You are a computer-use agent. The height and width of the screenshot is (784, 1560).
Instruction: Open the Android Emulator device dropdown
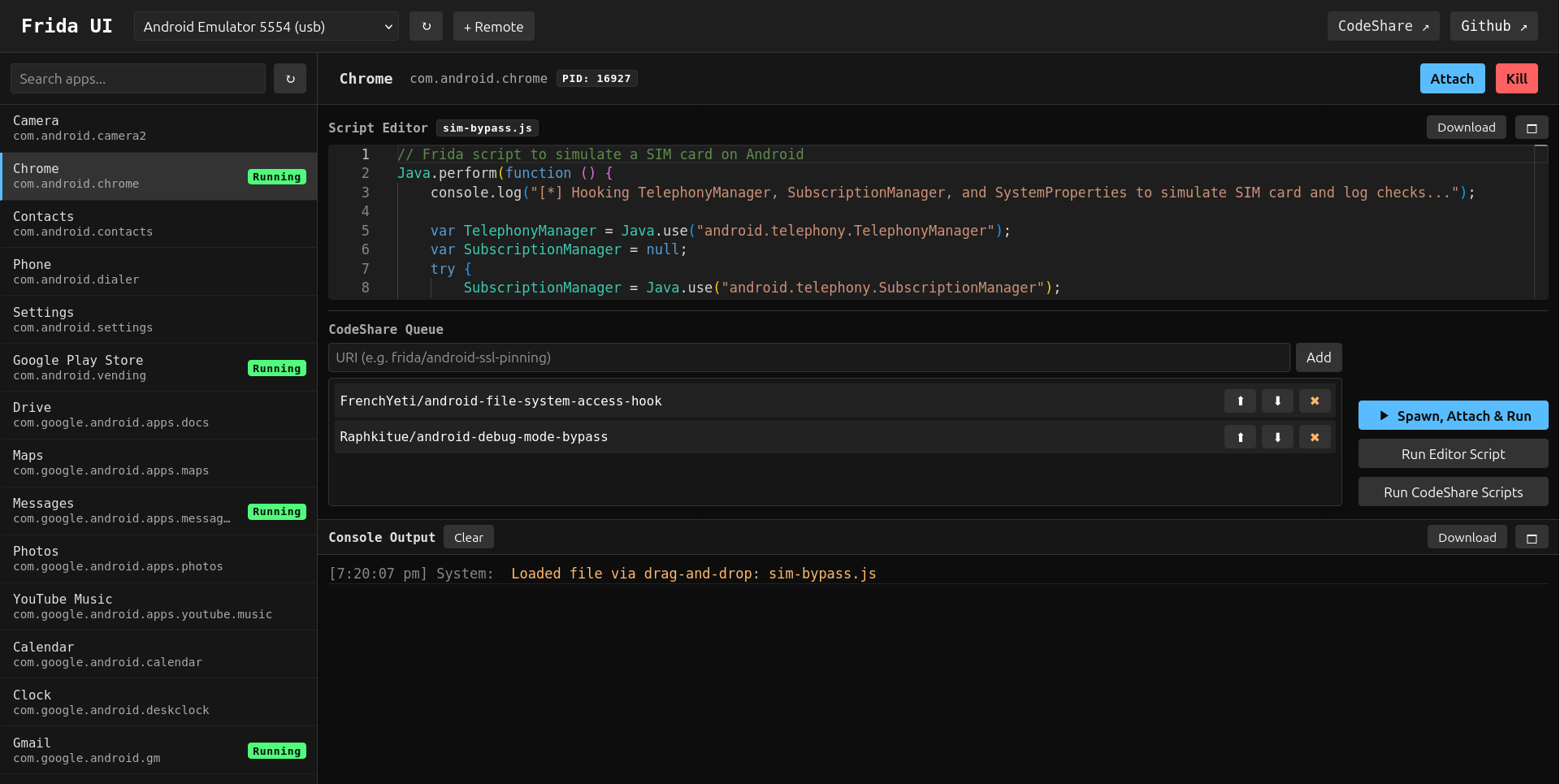click(x=266, y=27)
